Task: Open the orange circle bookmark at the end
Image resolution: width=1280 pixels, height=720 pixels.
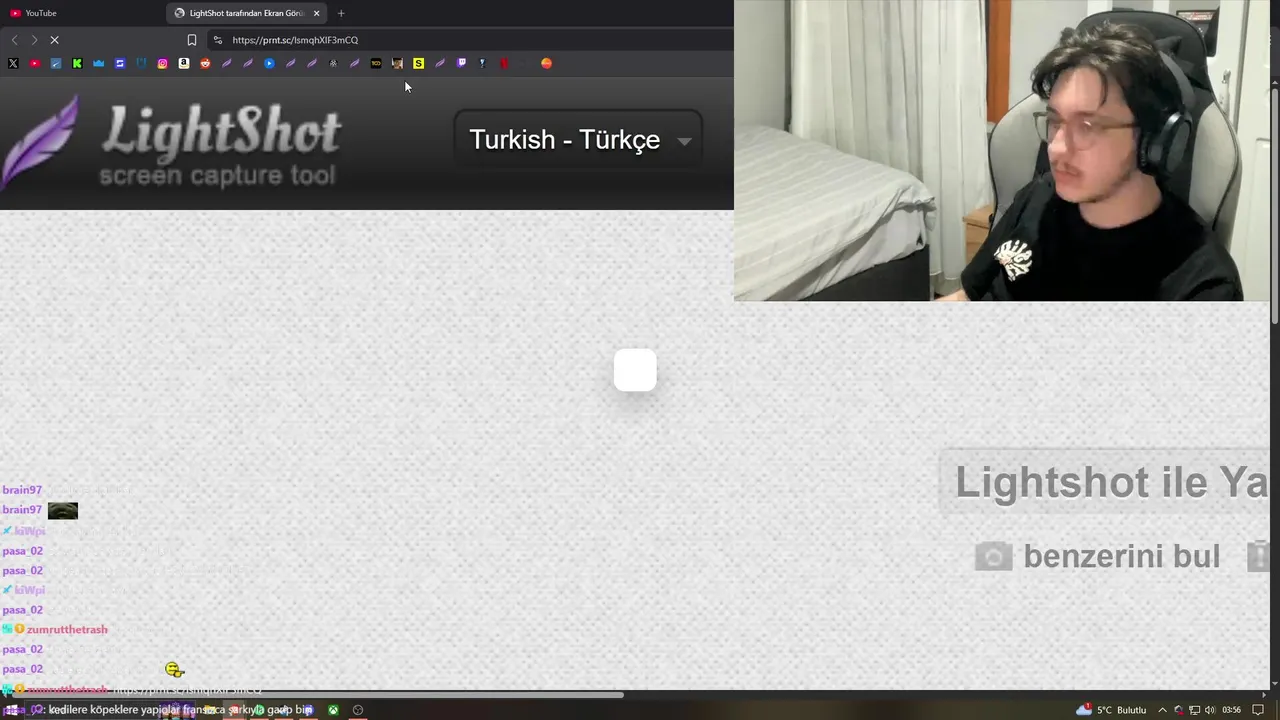Action: (546, 63)
